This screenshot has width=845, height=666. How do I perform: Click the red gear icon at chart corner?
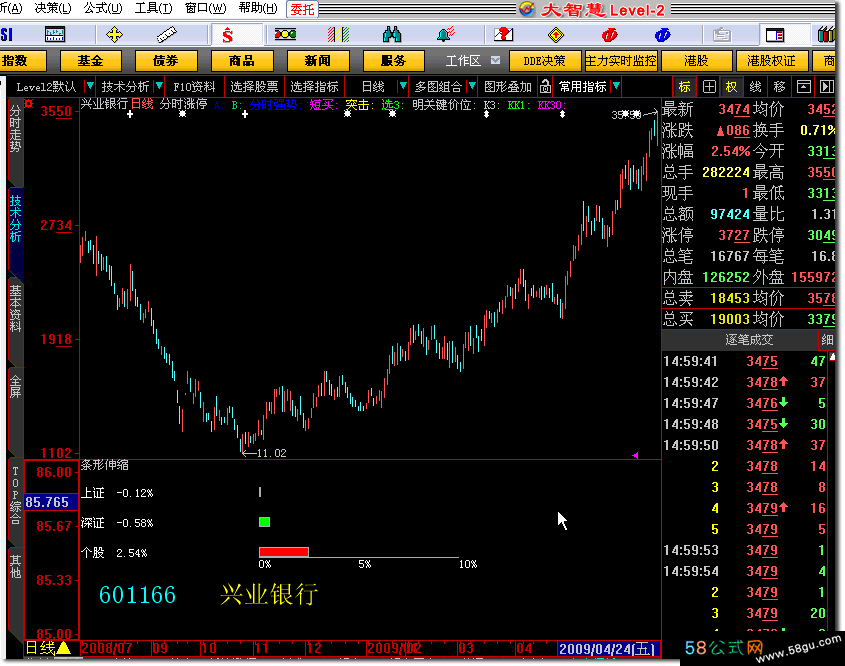(x=29, y=103)
